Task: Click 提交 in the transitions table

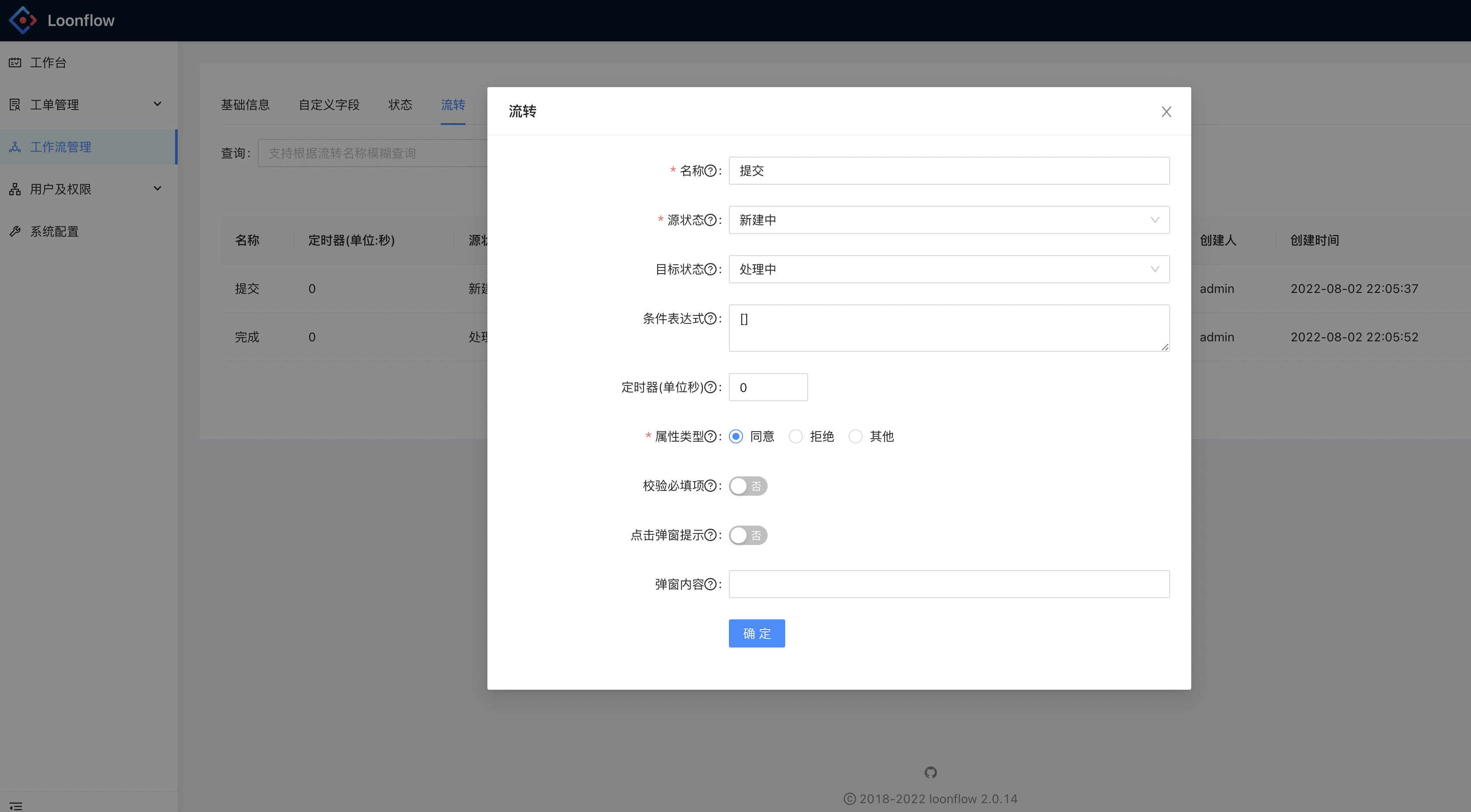Action: pyautogui.click(x=247, y=289)
